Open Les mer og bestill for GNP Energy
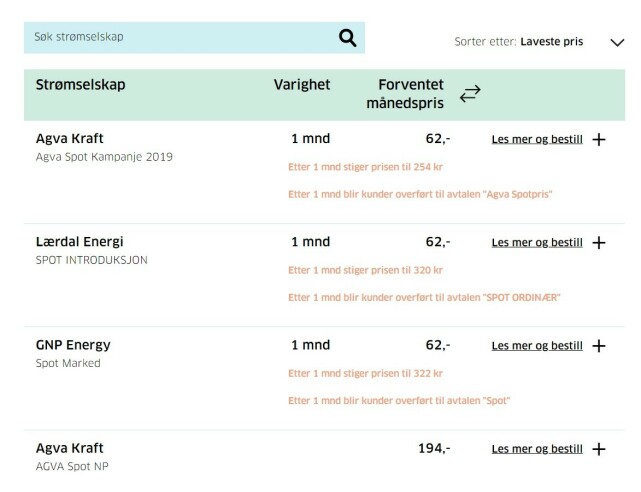The image size is (641, 492). coord(537,346)
